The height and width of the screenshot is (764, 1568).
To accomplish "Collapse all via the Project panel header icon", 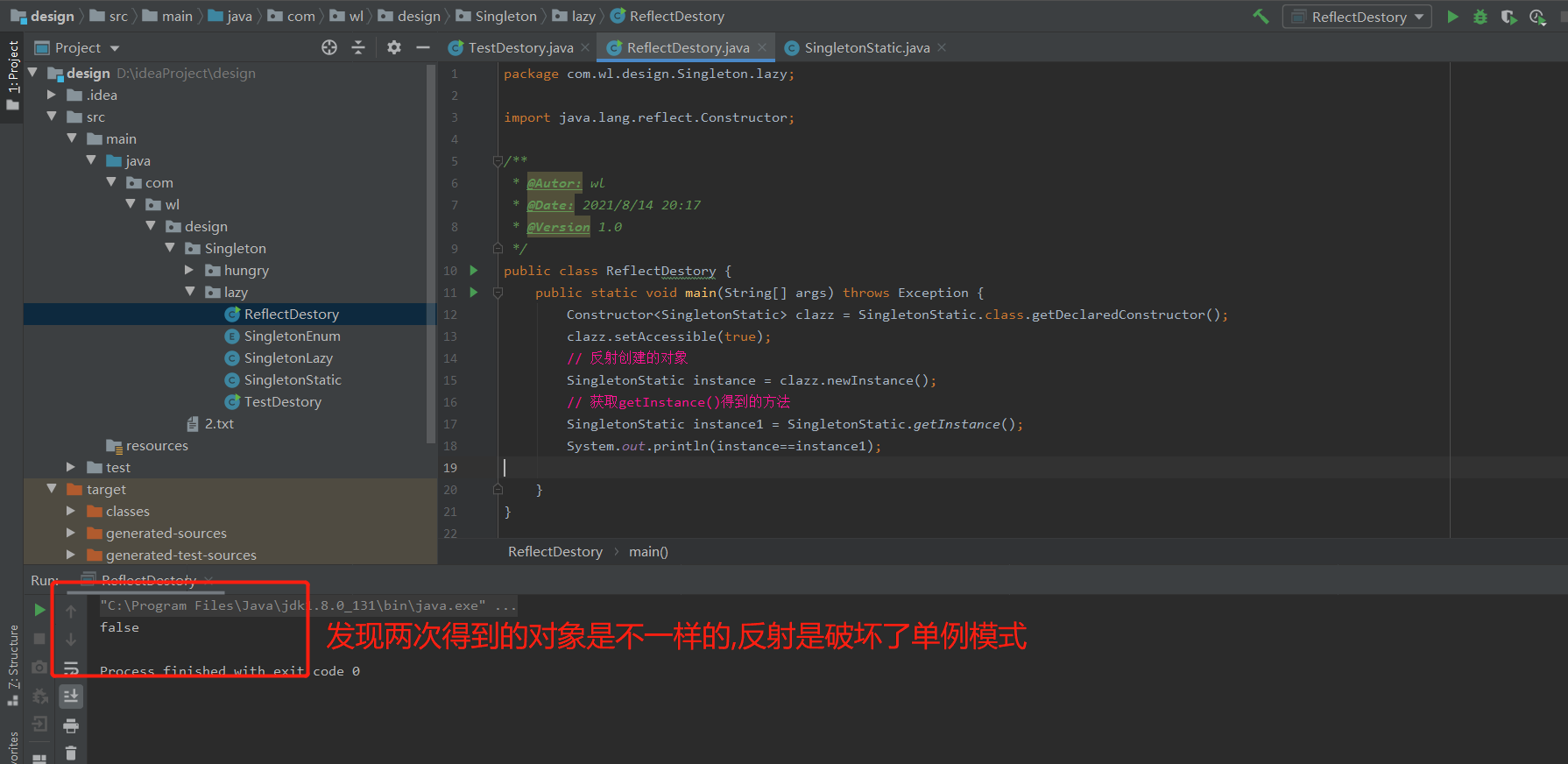I will pos(358,47).
